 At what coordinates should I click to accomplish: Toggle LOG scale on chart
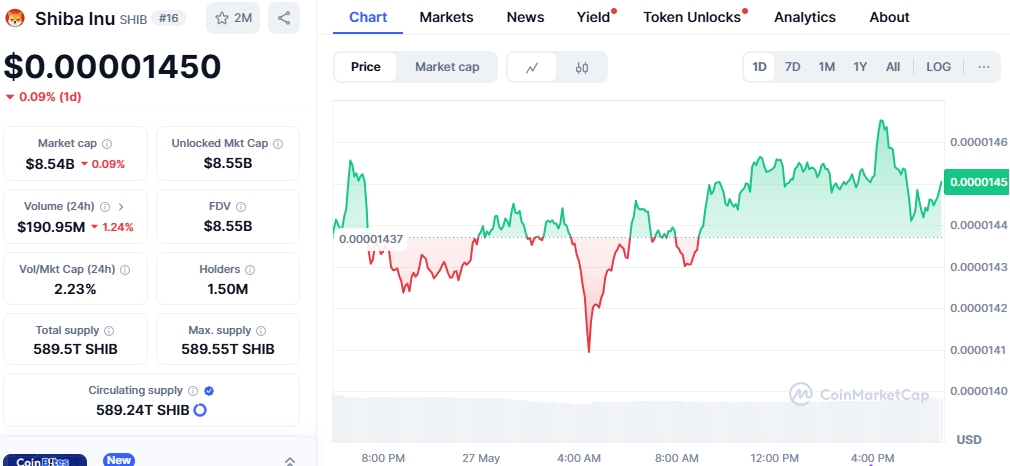939,67
